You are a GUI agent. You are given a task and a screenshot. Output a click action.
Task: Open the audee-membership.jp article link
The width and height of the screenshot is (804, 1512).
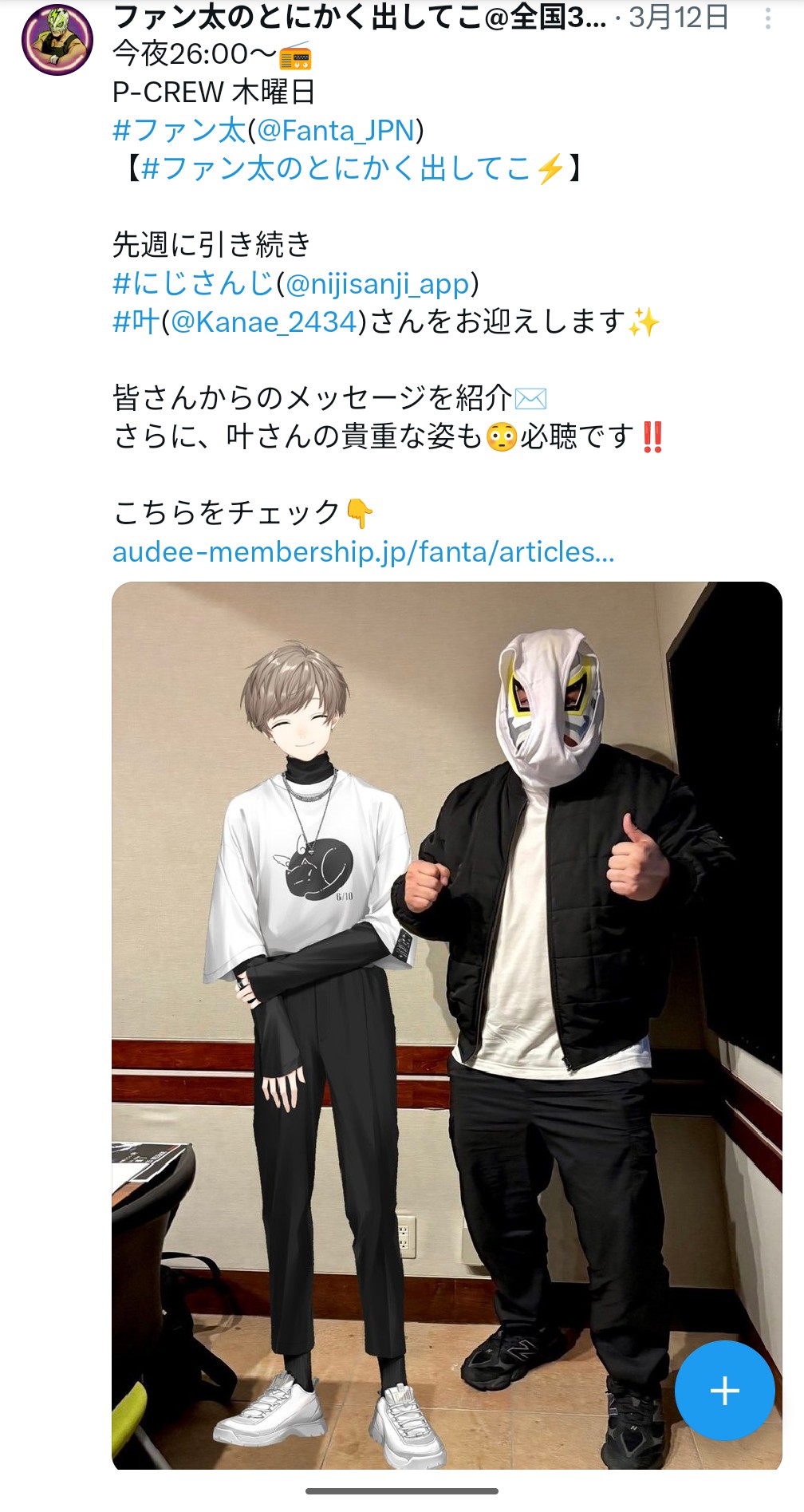(x=364, y=551)
